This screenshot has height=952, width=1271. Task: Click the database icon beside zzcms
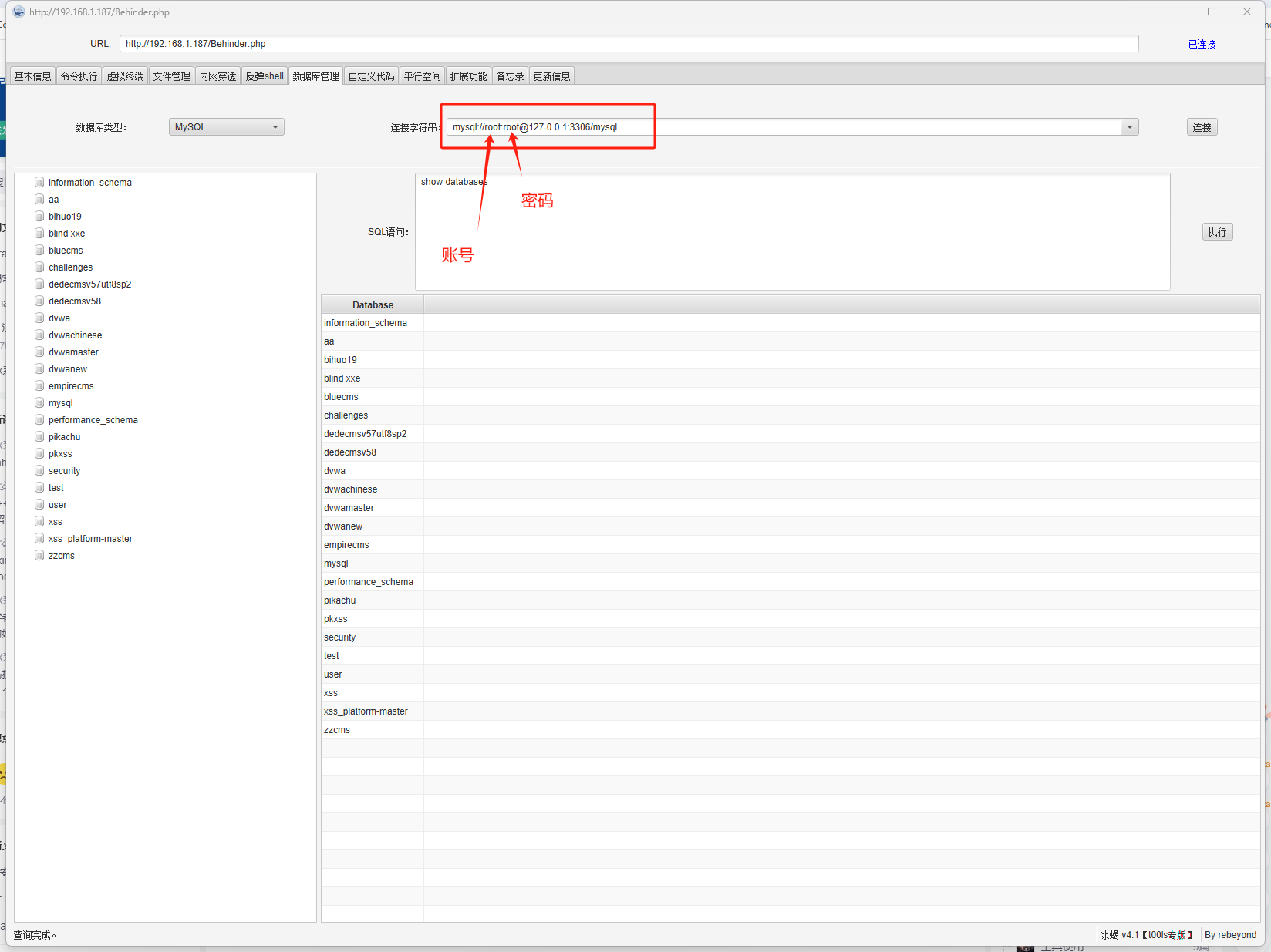click(x=39, y=556)
